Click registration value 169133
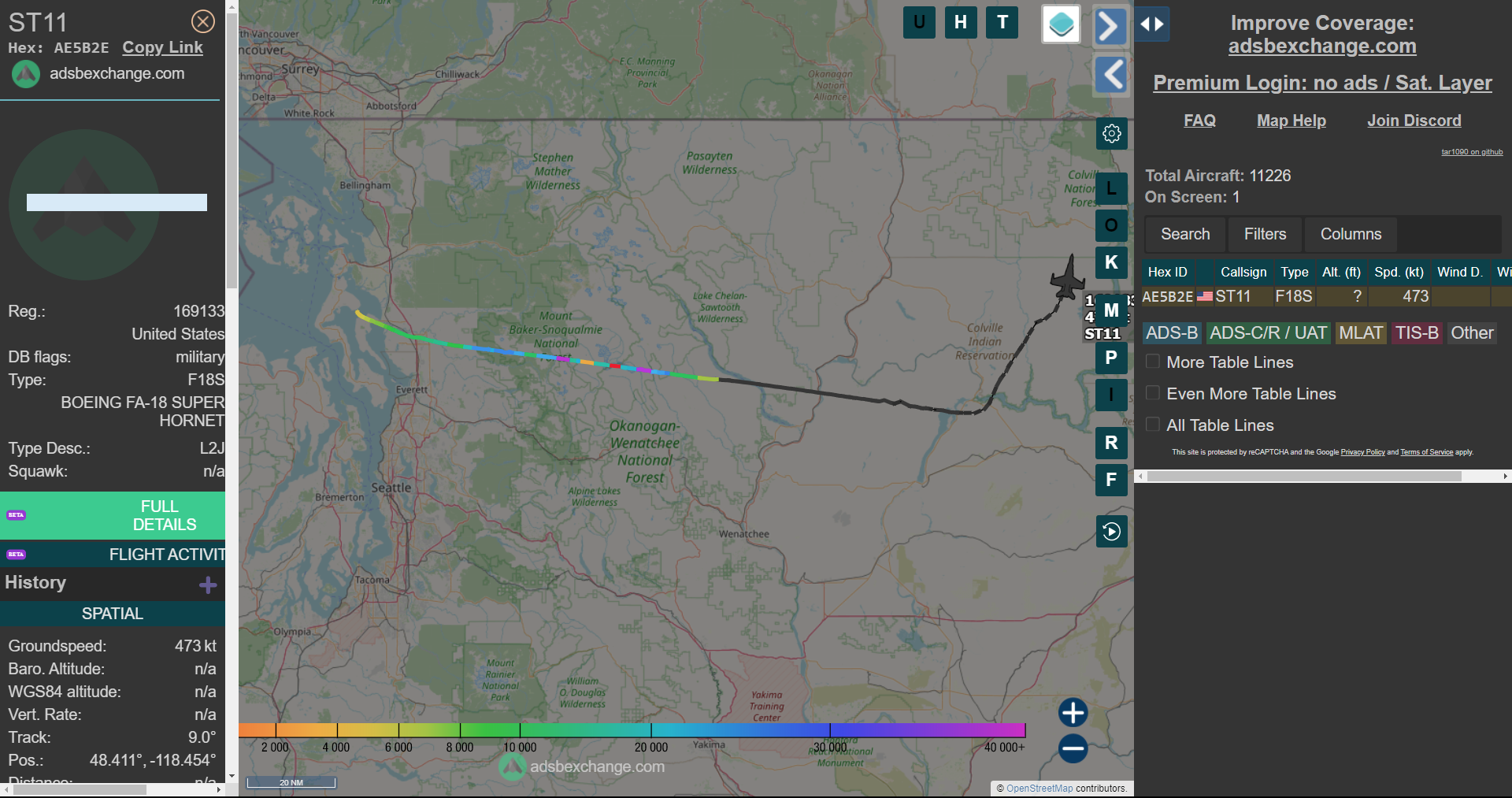 [x=198, y=311]
